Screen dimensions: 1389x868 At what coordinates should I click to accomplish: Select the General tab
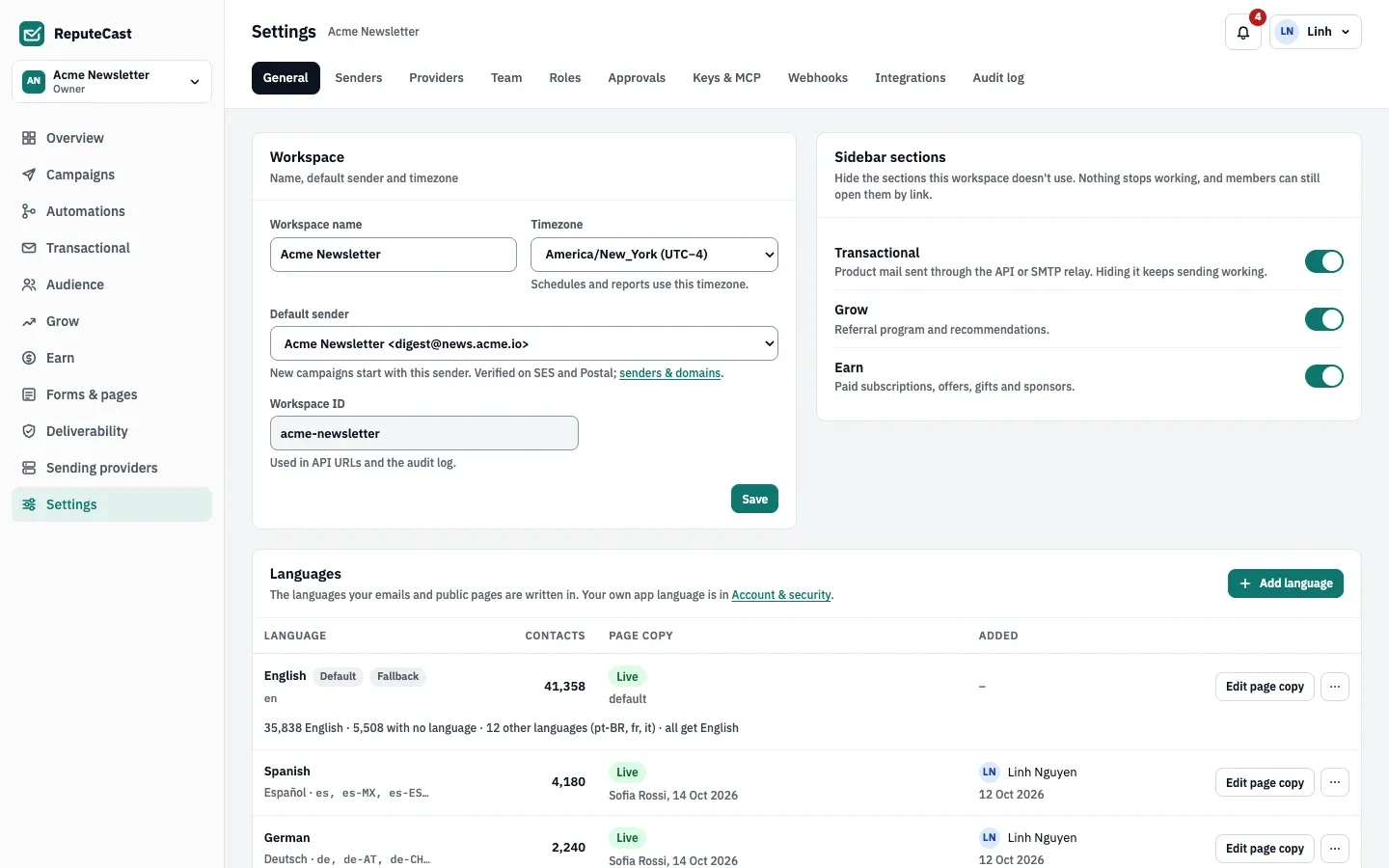coord(286,78)
